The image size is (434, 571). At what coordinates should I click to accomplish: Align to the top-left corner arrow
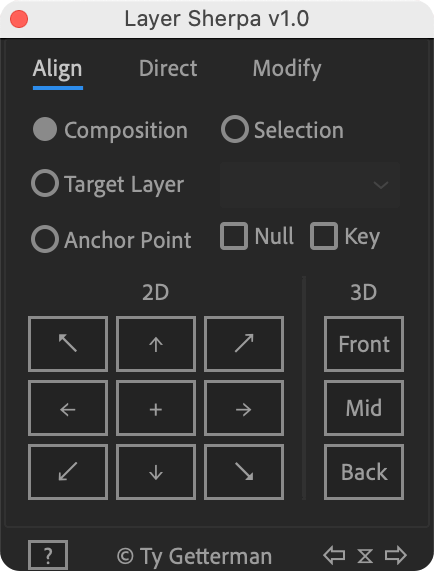coord(68,344)
